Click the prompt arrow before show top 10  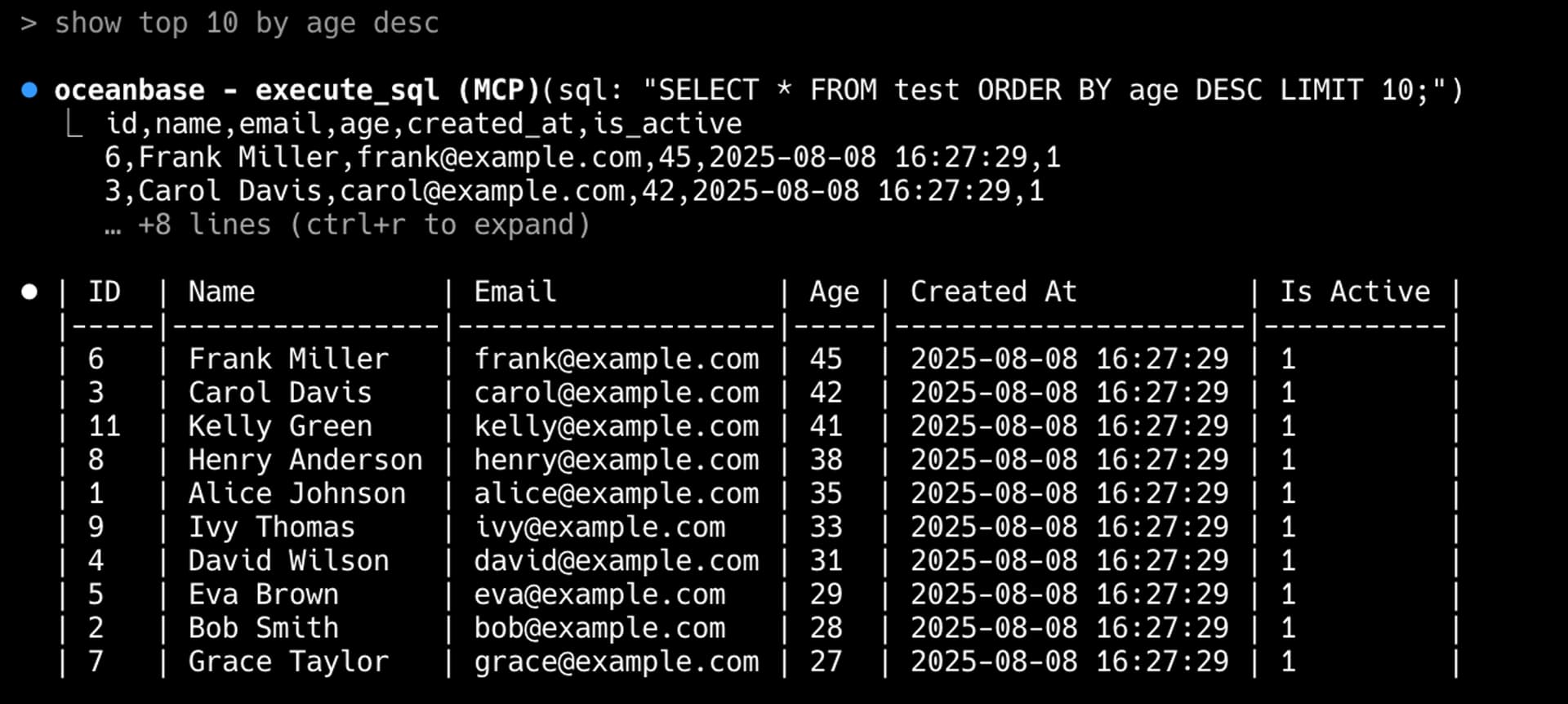tap(29, 23)
